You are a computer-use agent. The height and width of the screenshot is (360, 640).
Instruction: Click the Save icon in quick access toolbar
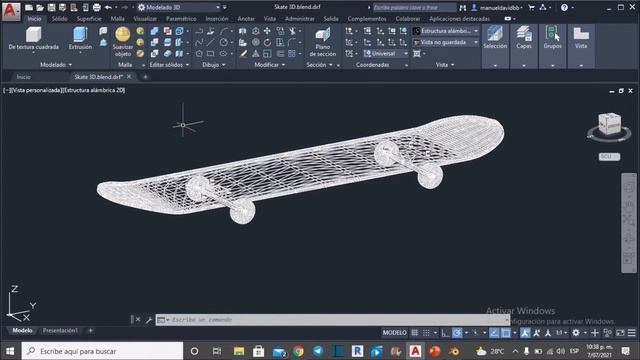pos(51,7)
